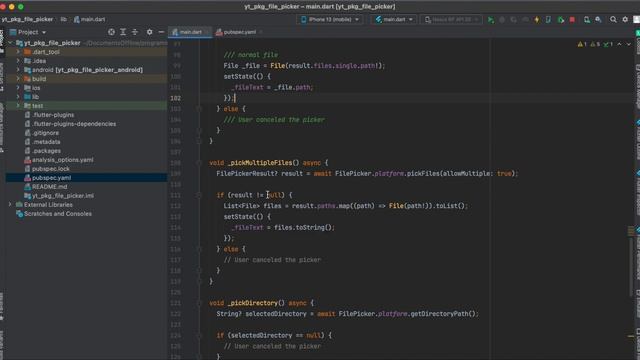Open Project panel options gear icon

tap(149, 32)
